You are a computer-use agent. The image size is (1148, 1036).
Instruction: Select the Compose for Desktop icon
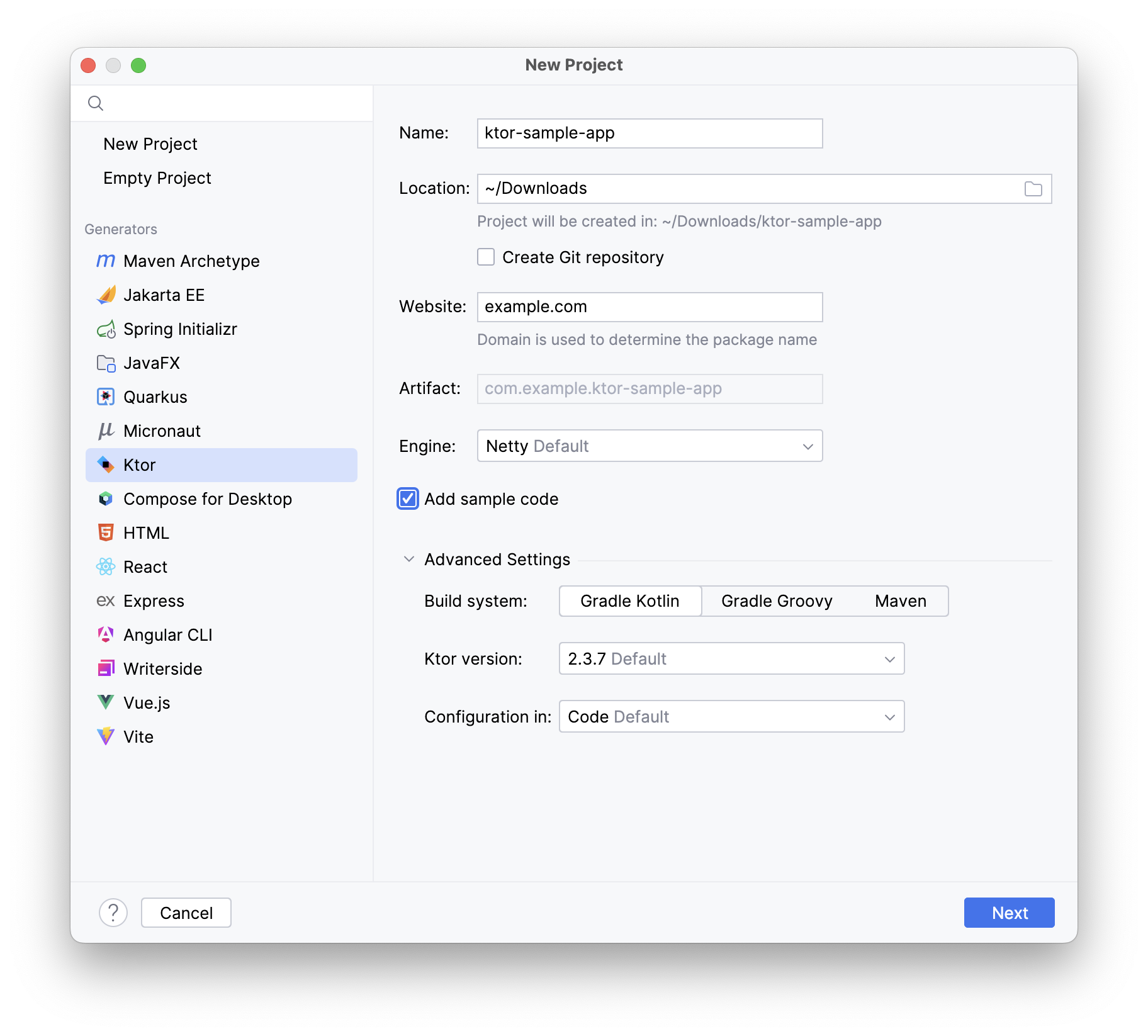click(x=106, y=499)
